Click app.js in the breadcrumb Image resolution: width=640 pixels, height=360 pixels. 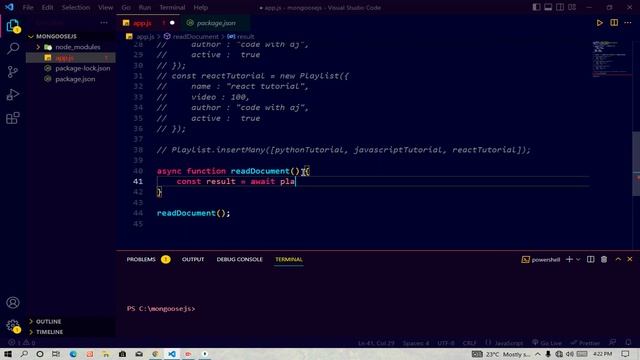click(145, 36)
